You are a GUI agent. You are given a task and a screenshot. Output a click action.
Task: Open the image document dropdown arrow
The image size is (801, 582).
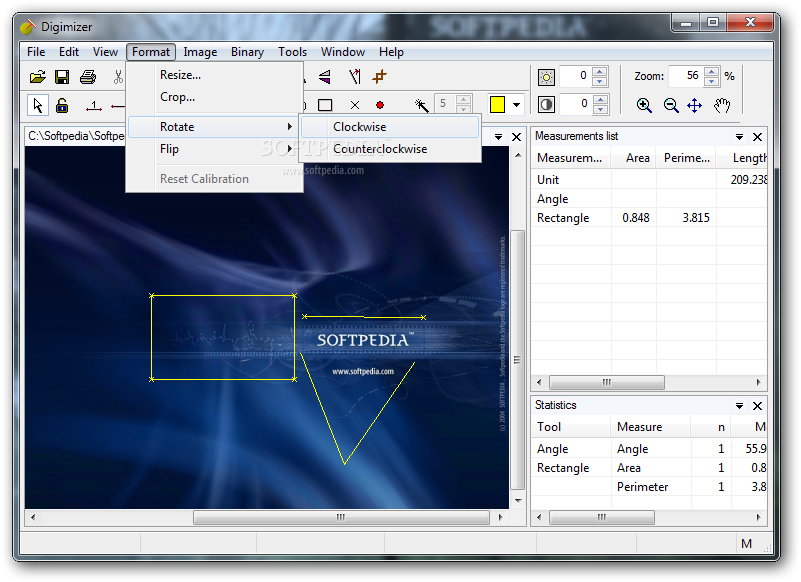click(498, 137)
